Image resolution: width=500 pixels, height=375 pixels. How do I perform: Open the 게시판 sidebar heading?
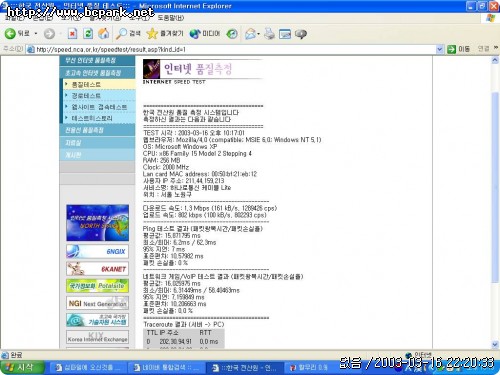point(97,155)
